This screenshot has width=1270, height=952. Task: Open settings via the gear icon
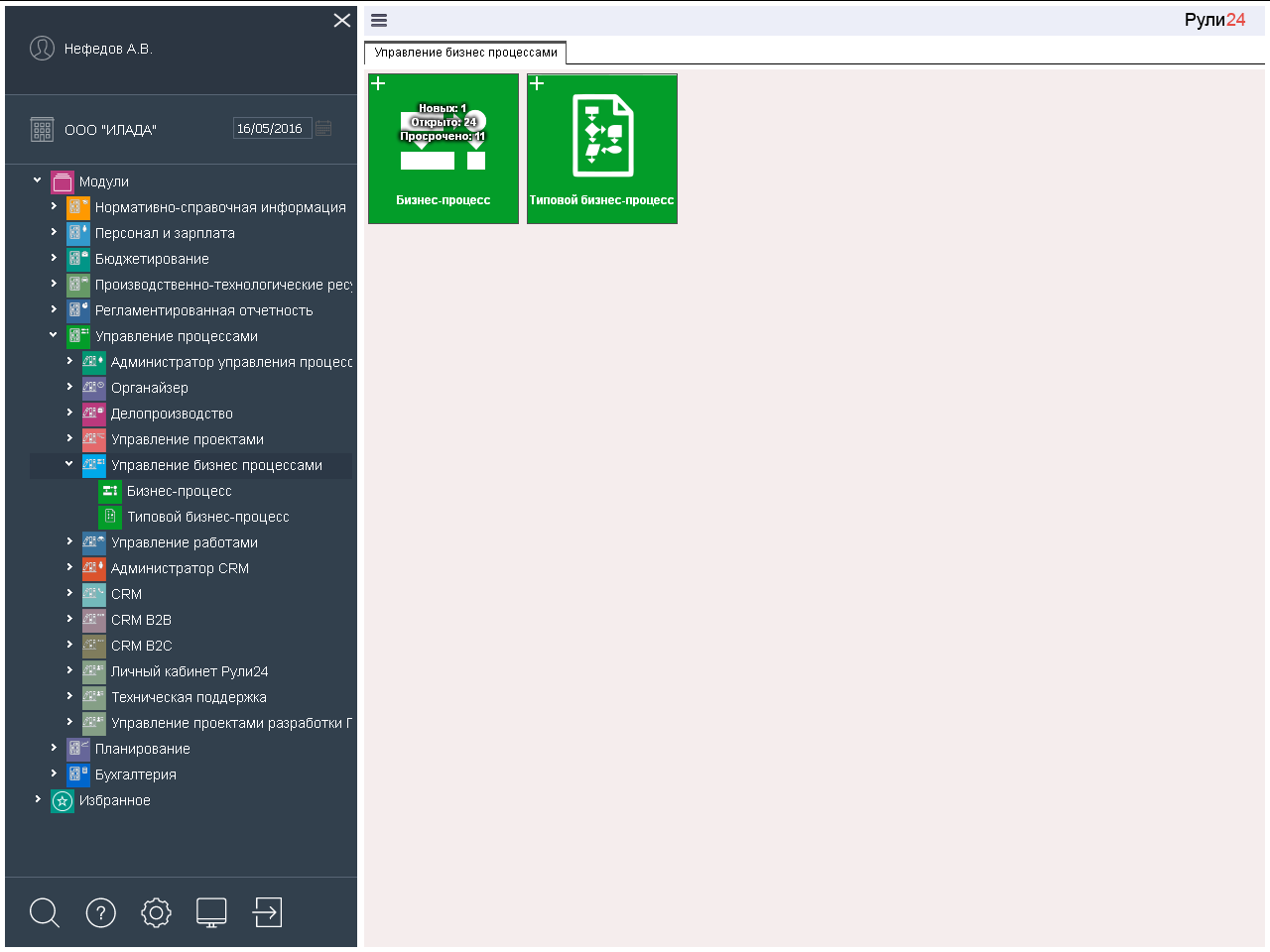click(156, 912)
